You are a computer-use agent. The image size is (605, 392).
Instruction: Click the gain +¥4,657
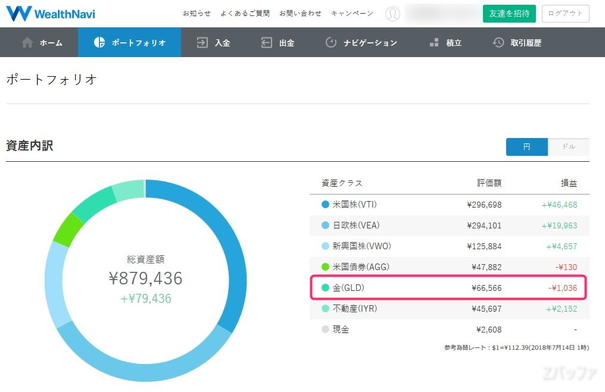pyautogui.click(x=562, y=247)
